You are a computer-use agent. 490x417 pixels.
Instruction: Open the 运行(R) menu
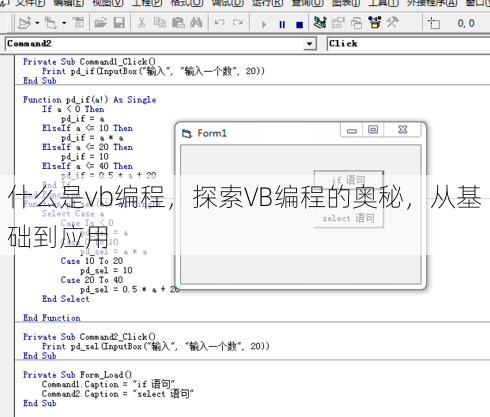tap(268, 3)
